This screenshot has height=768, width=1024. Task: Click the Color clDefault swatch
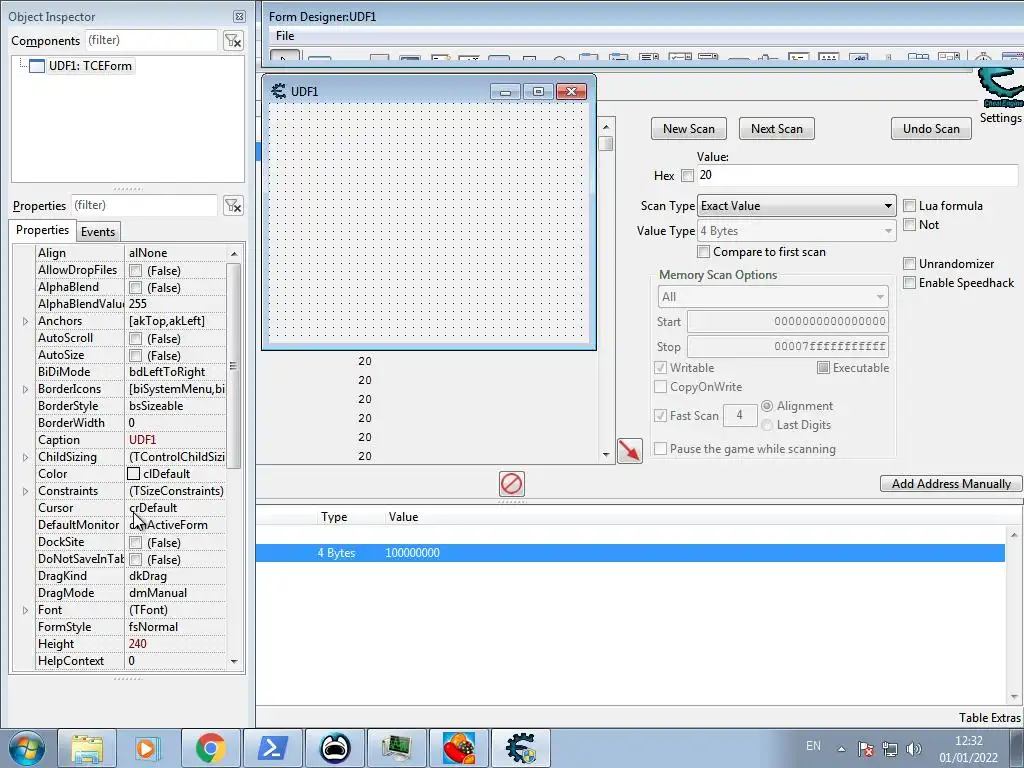pos(134,473)
